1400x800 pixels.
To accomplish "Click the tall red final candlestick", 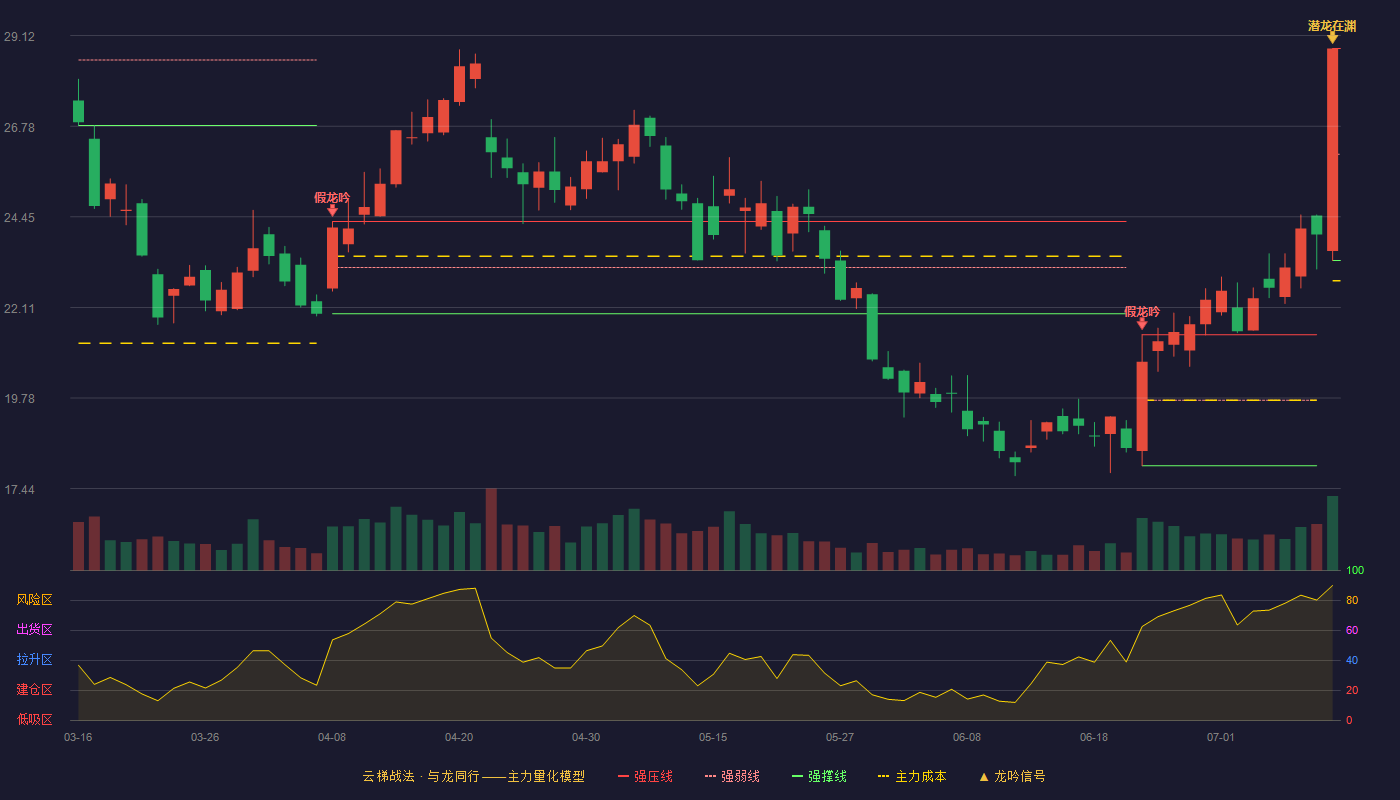I will tap(1332, 150).
